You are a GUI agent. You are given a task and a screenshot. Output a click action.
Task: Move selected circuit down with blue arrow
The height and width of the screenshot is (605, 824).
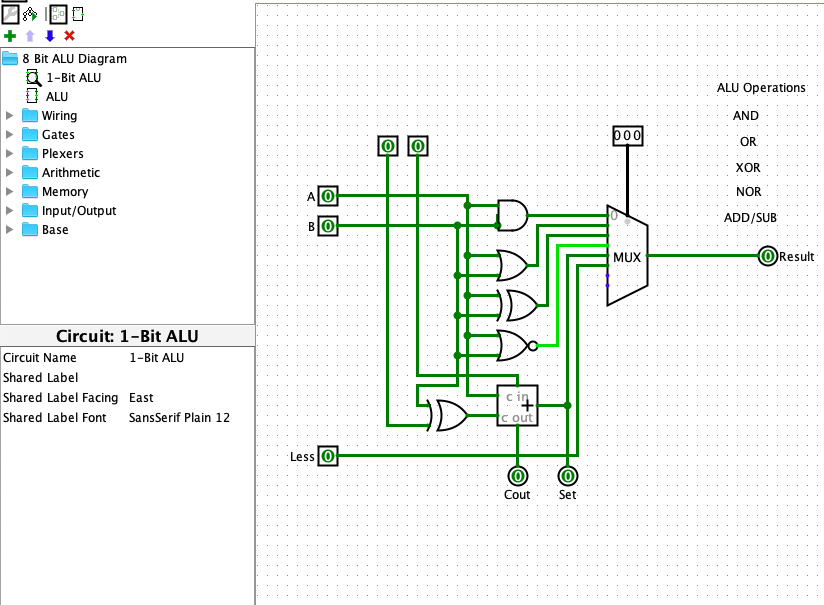coord(50,36)
